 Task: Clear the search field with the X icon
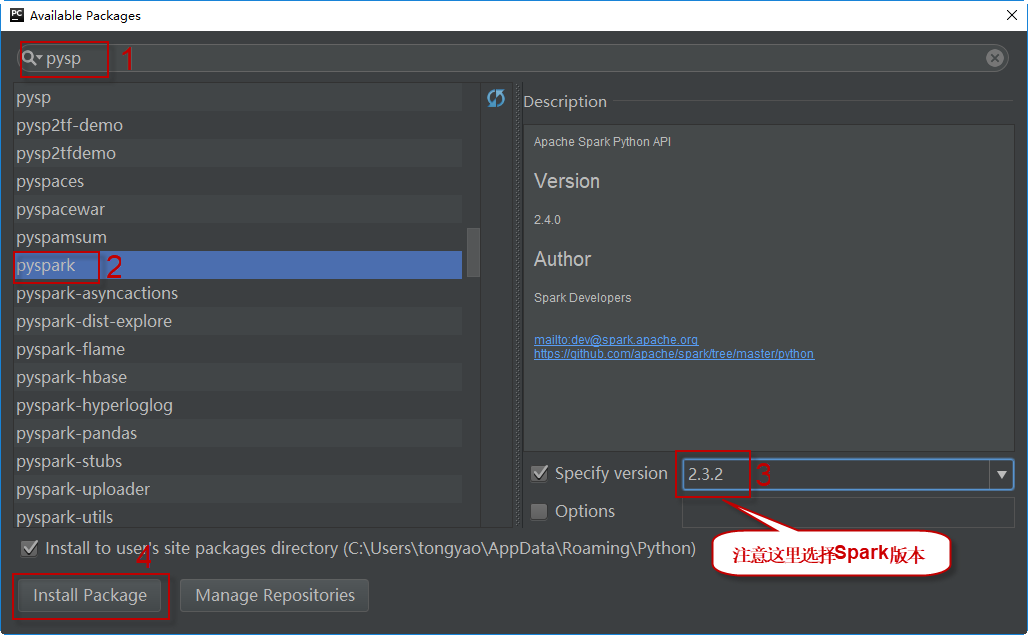coord(994,58)
